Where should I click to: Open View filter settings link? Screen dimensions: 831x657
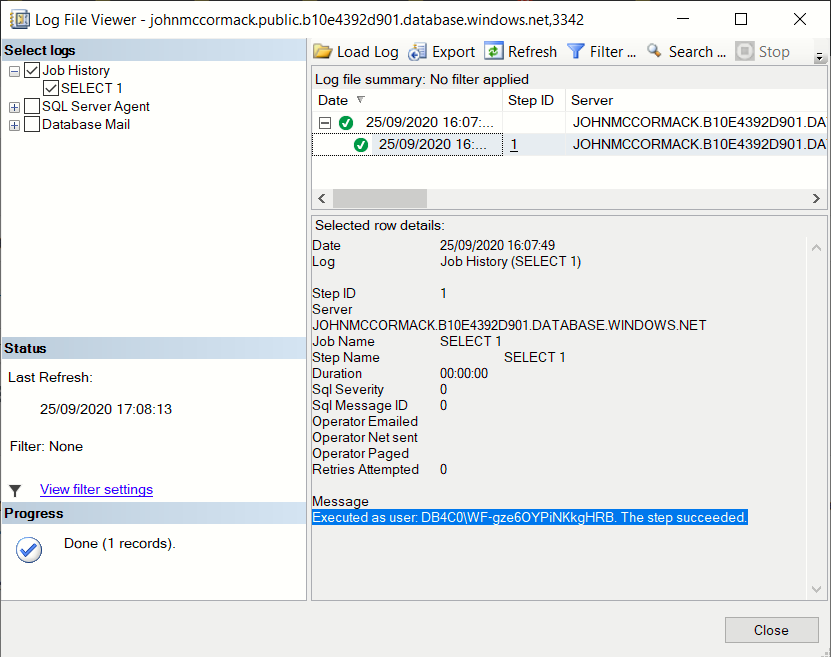96,489
